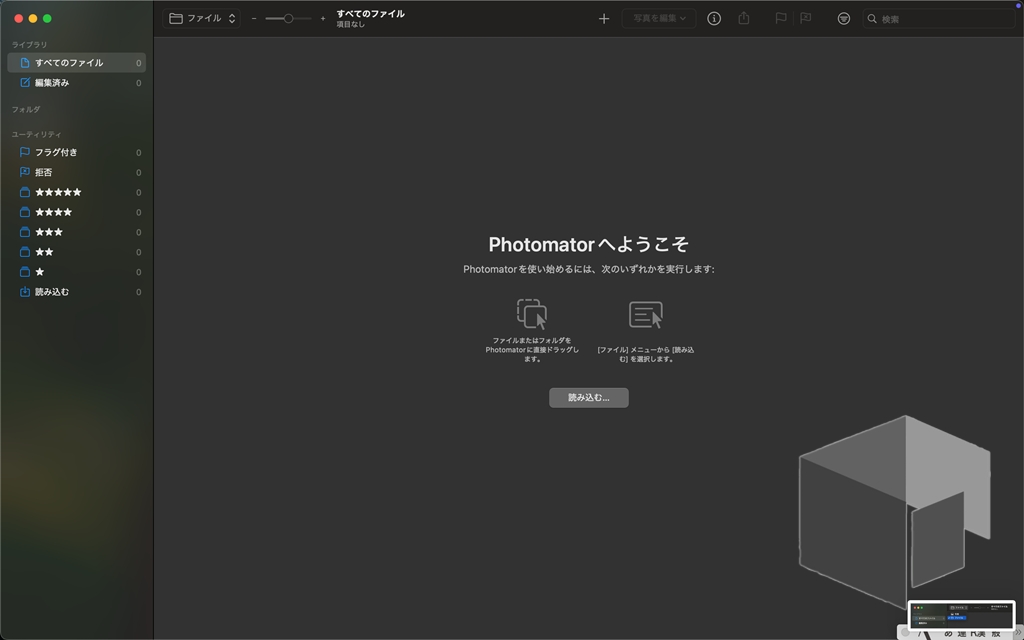The width and height of the screenshot is (1024, 640).
Task: Select the 拒否 sidebar row
Action: click(76, 172)
